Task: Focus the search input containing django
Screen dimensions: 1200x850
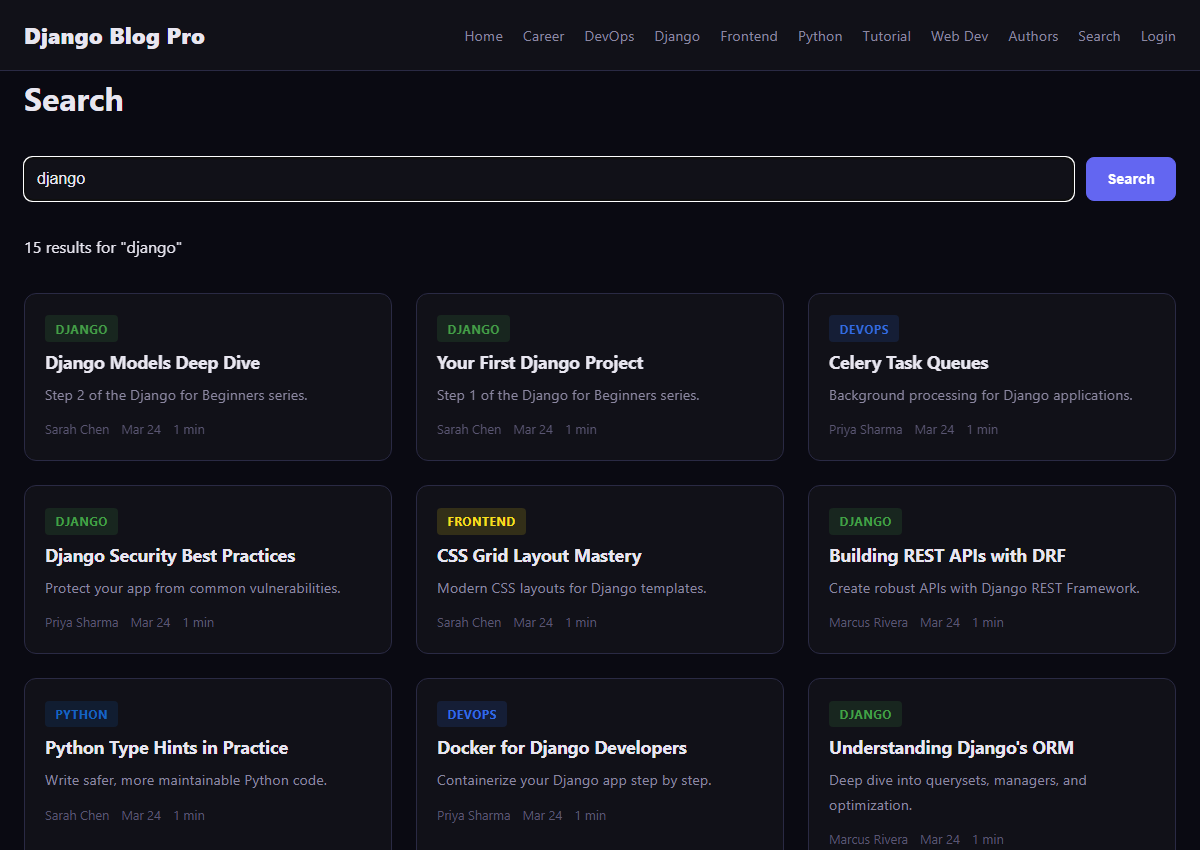Action: (548, 179)
